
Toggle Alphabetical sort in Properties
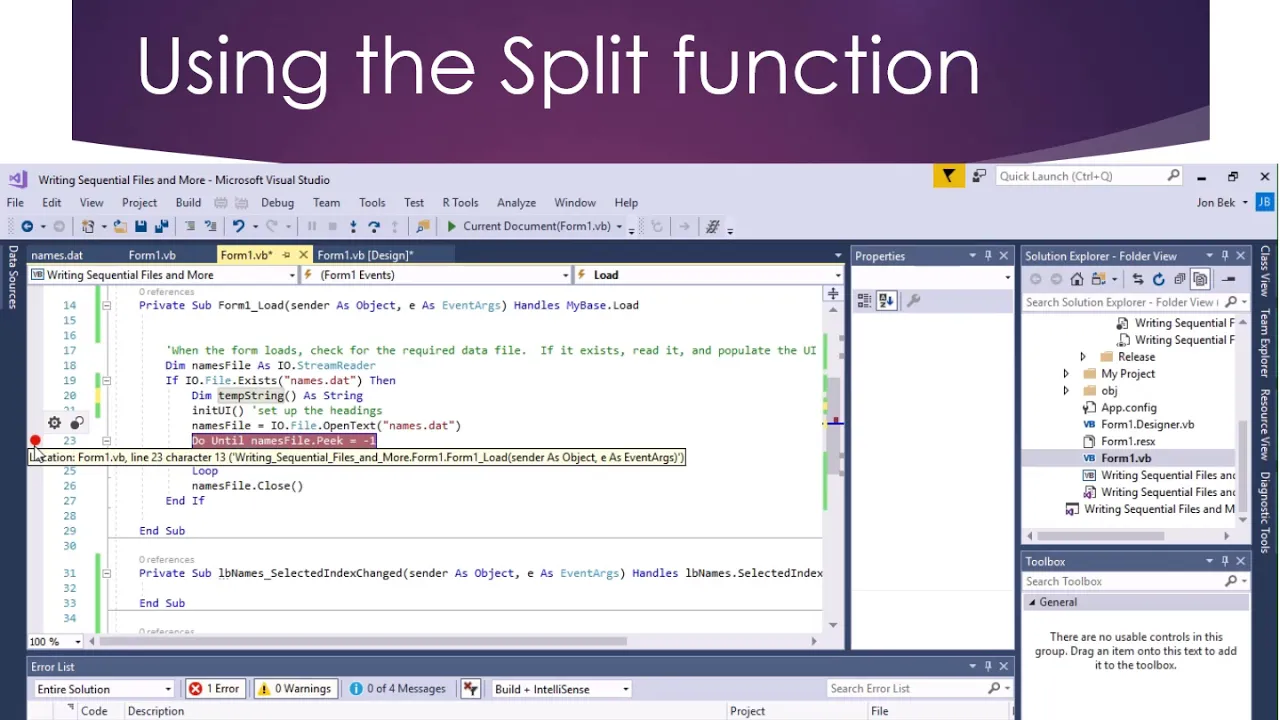point(886,300)
